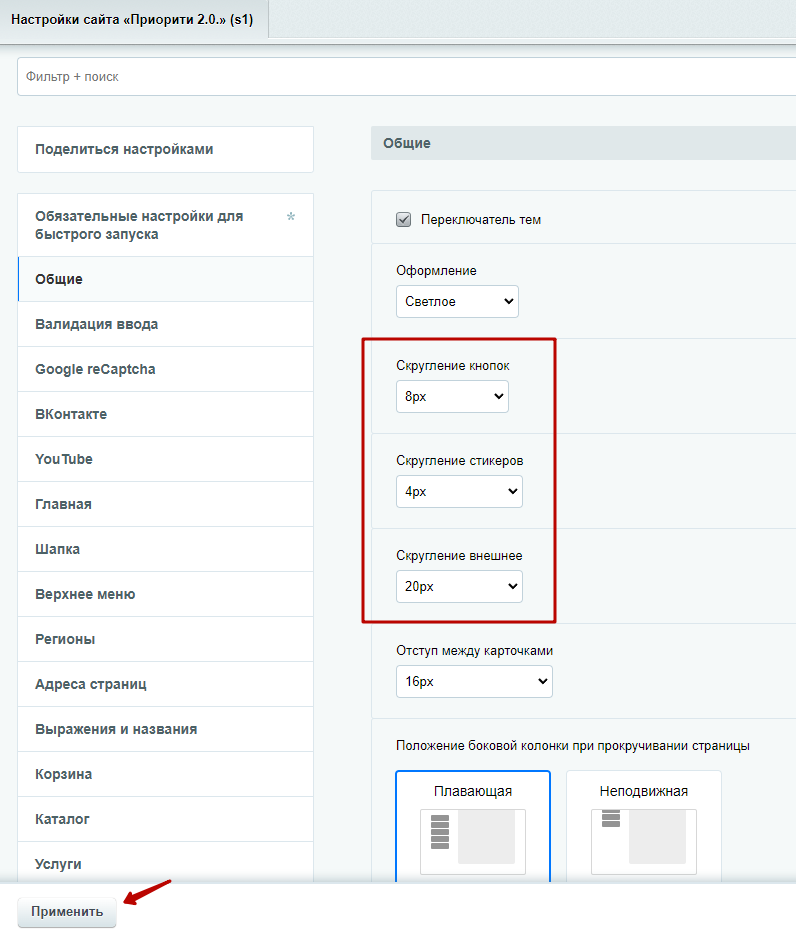Select the Плавающая sidebar layout thumbnail
Viewport: 796px width, 939px height.
(x=473, y=826)
